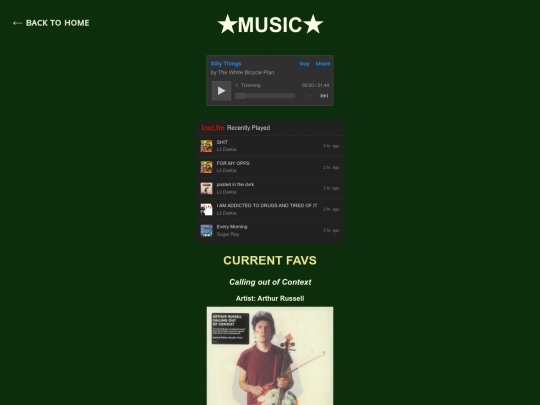Click the buy link in player
Viewport: 540px width, 405px height.
[x=304, y=64]
